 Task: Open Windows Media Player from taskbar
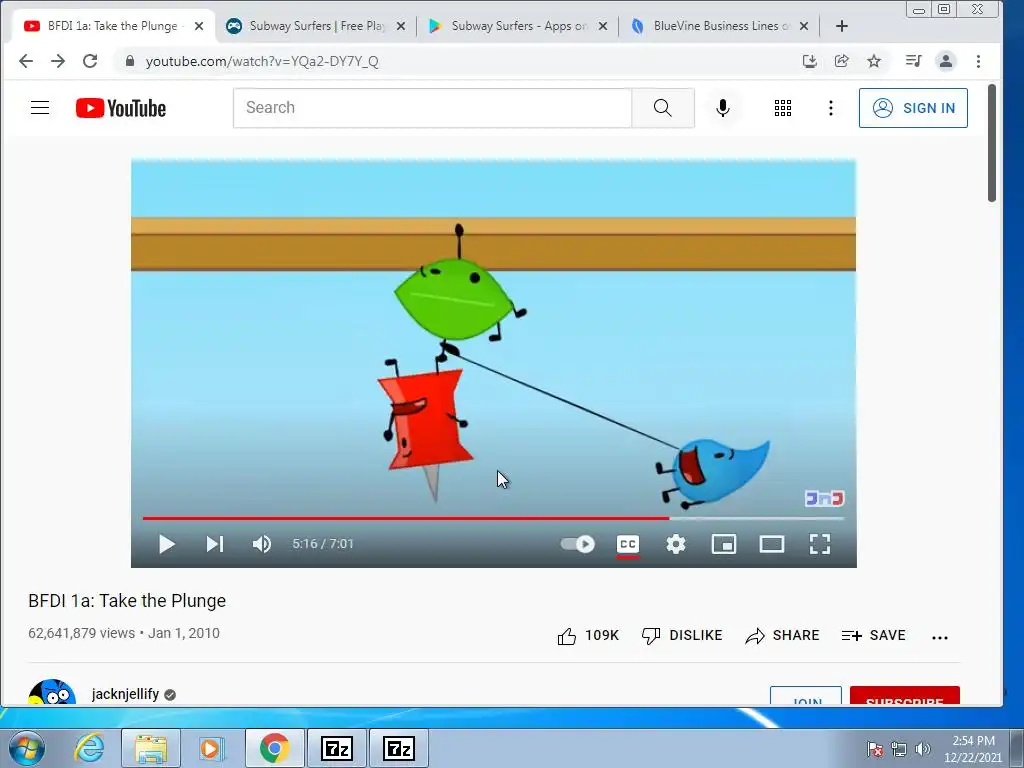(211, 748)
